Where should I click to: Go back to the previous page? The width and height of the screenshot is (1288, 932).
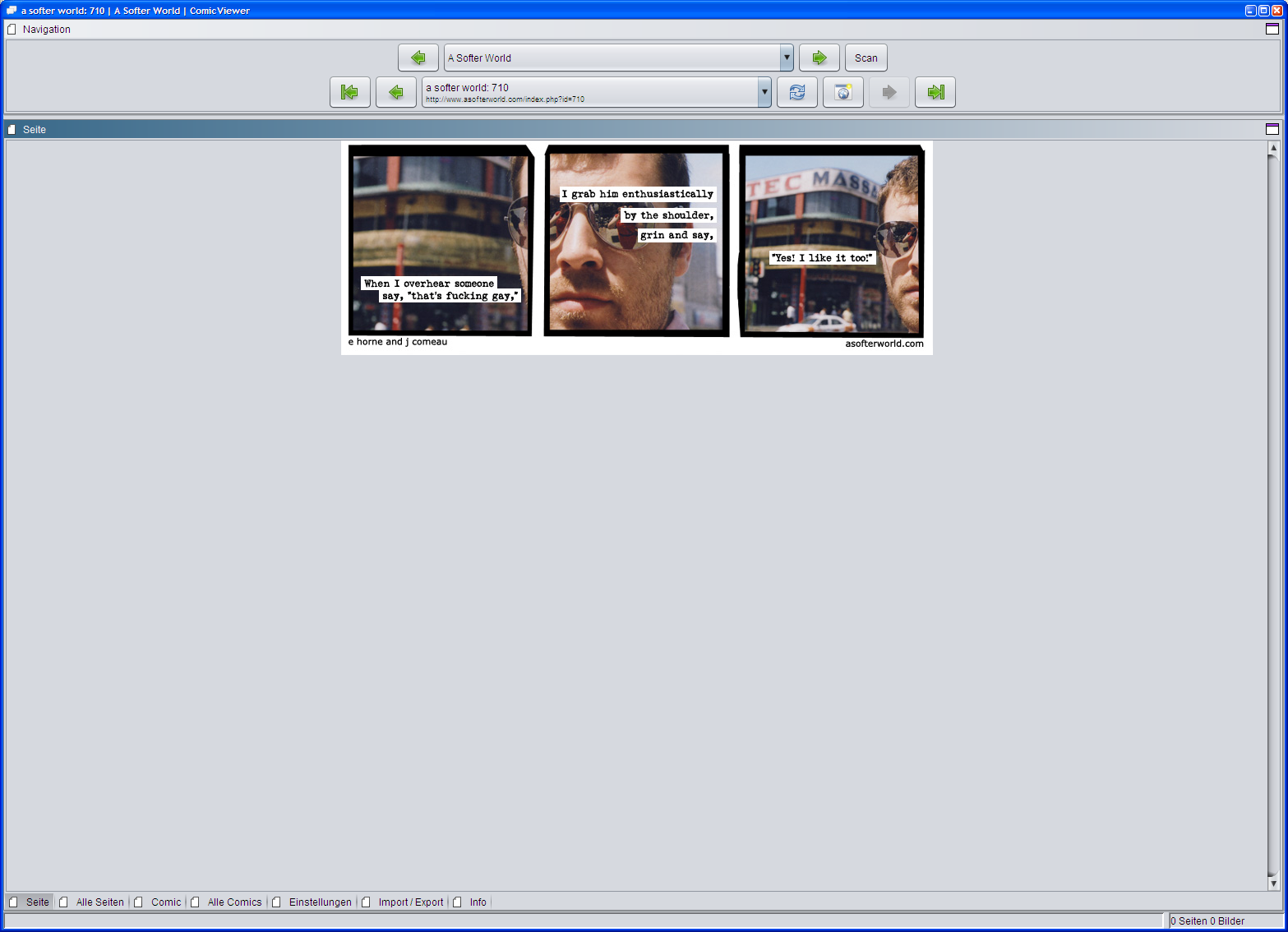pyautogui.click(x=396, y=92)
